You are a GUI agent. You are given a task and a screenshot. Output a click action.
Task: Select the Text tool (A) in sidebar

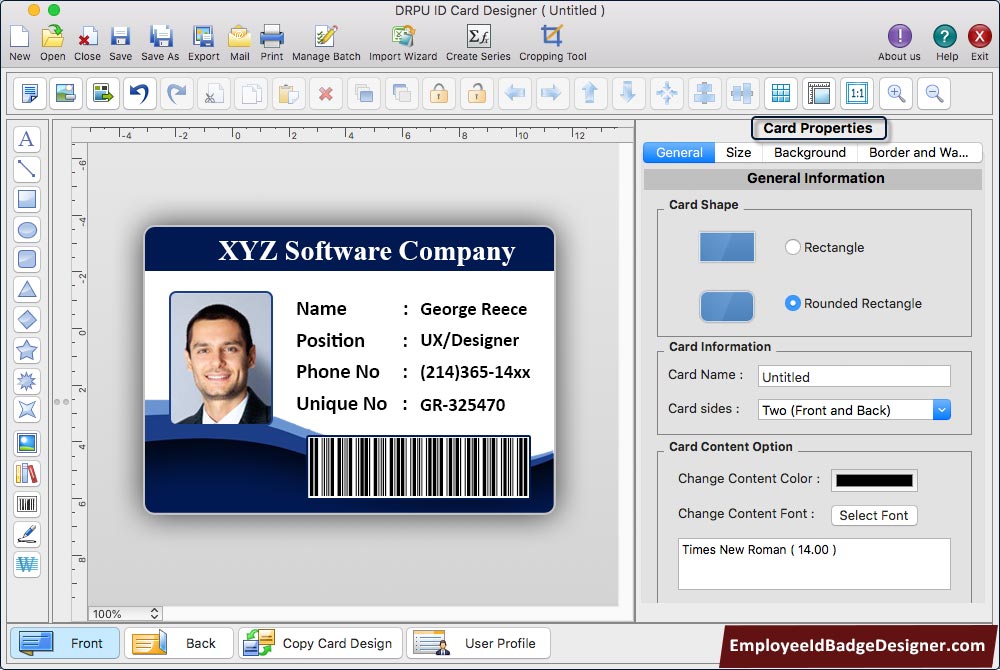click(x=27, y=139)
